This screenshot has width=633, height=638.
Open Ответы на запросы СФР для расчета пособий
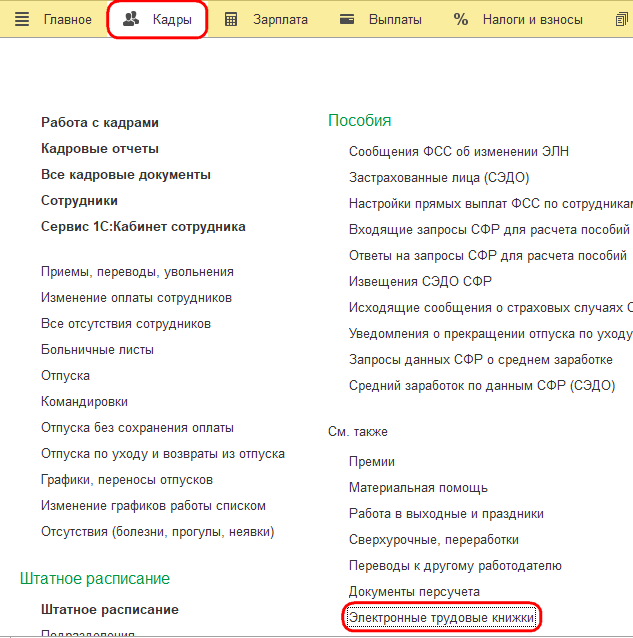click(x=488, y=256)
